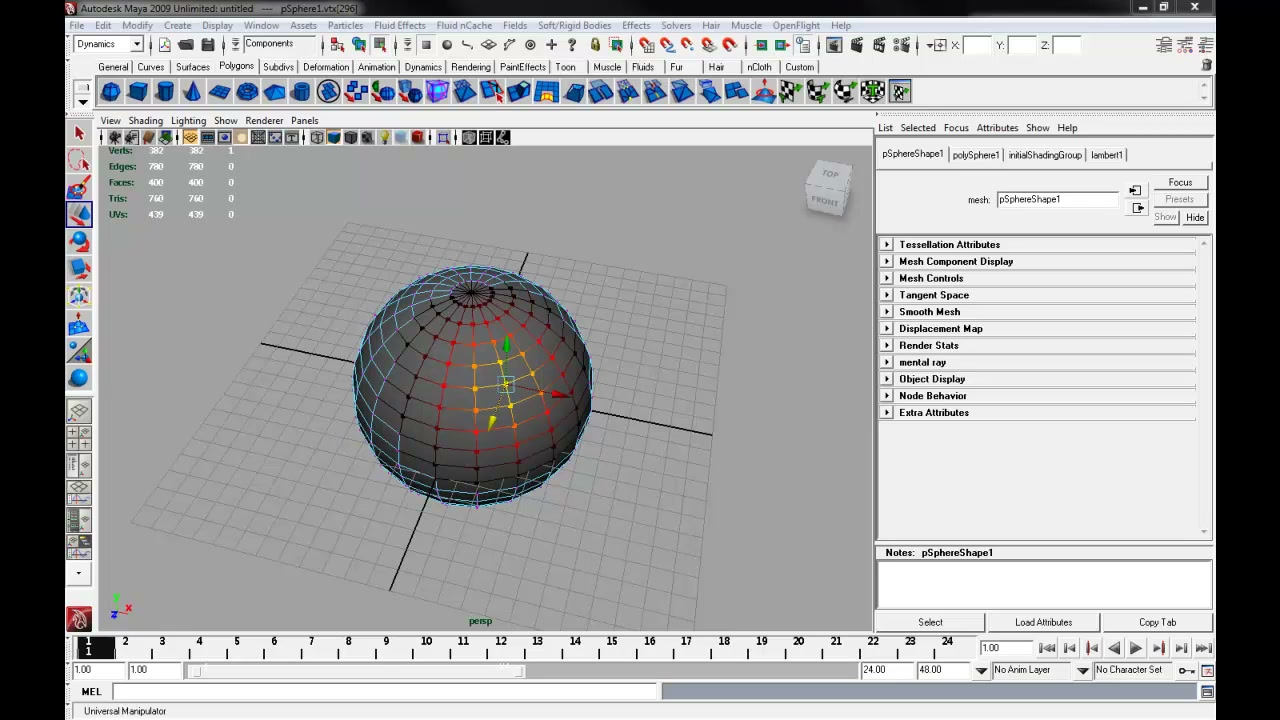
Task: Click the Focus button
Action: coord(1180,183)
